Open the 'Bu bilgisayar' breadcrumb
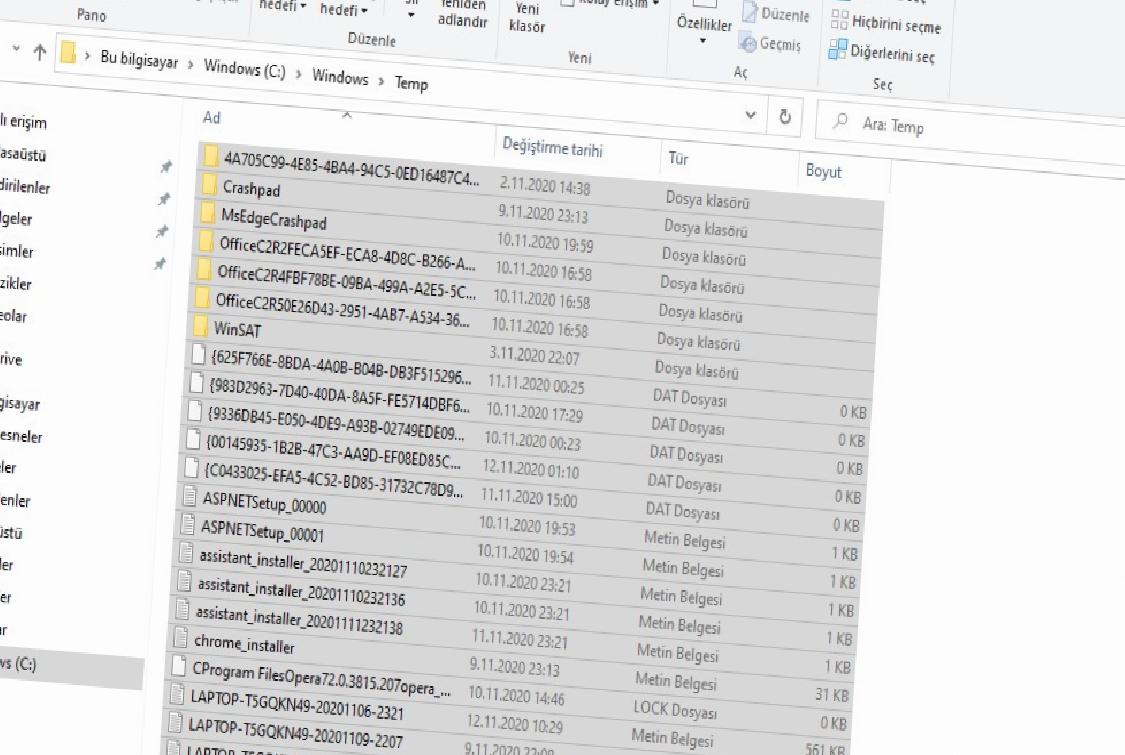 tap(139, 60)
